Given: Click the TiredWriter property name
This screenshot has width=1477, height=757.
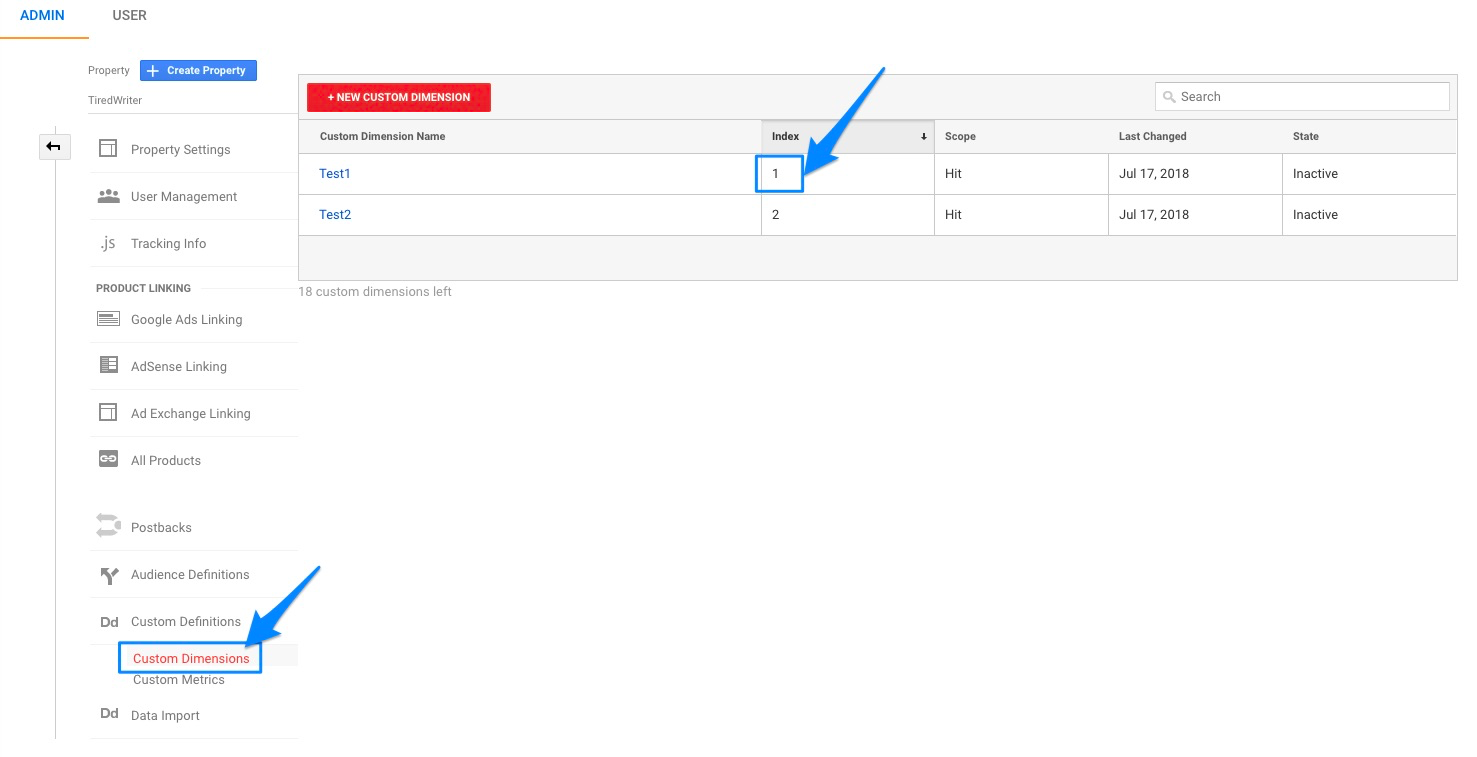Looking at the screenshot, I should [116, 101].
